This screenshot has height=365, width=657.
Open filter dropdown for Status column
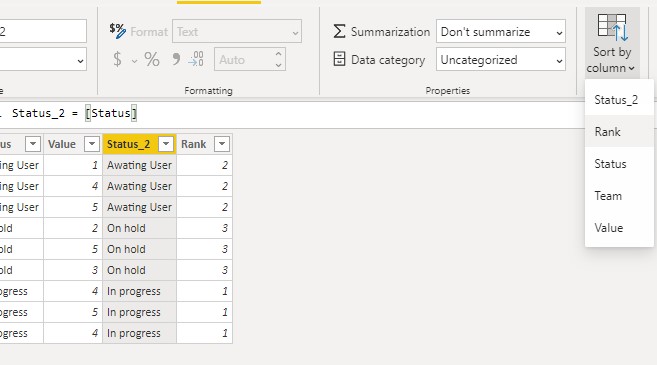point(33,144)
